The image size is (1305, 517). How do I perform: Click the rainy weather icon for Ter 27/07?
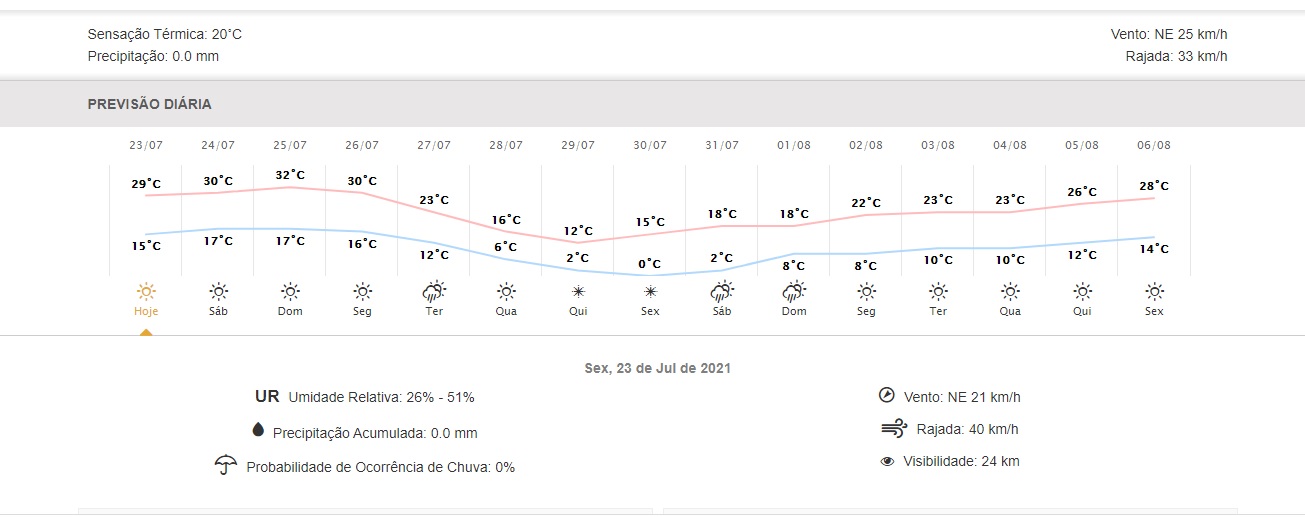pos(434,292)
